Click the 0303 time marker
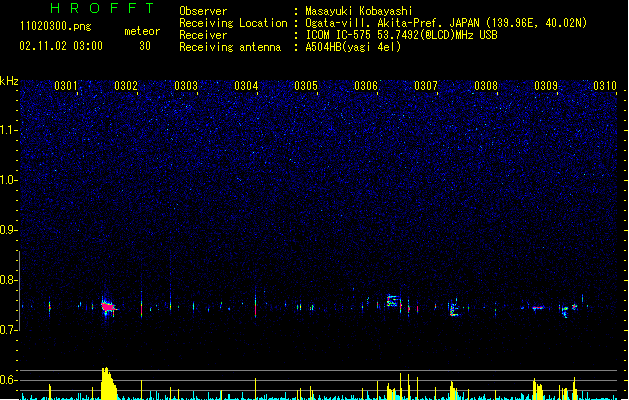 pos(186,86)
